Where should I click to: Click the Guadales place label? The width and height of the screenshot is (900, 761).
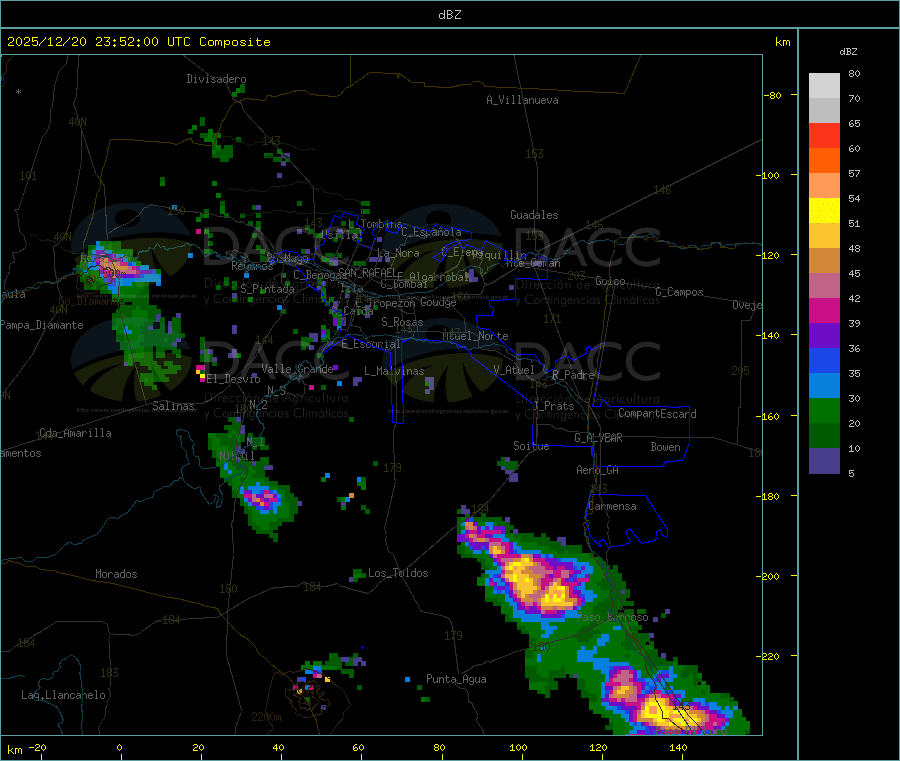534,215
